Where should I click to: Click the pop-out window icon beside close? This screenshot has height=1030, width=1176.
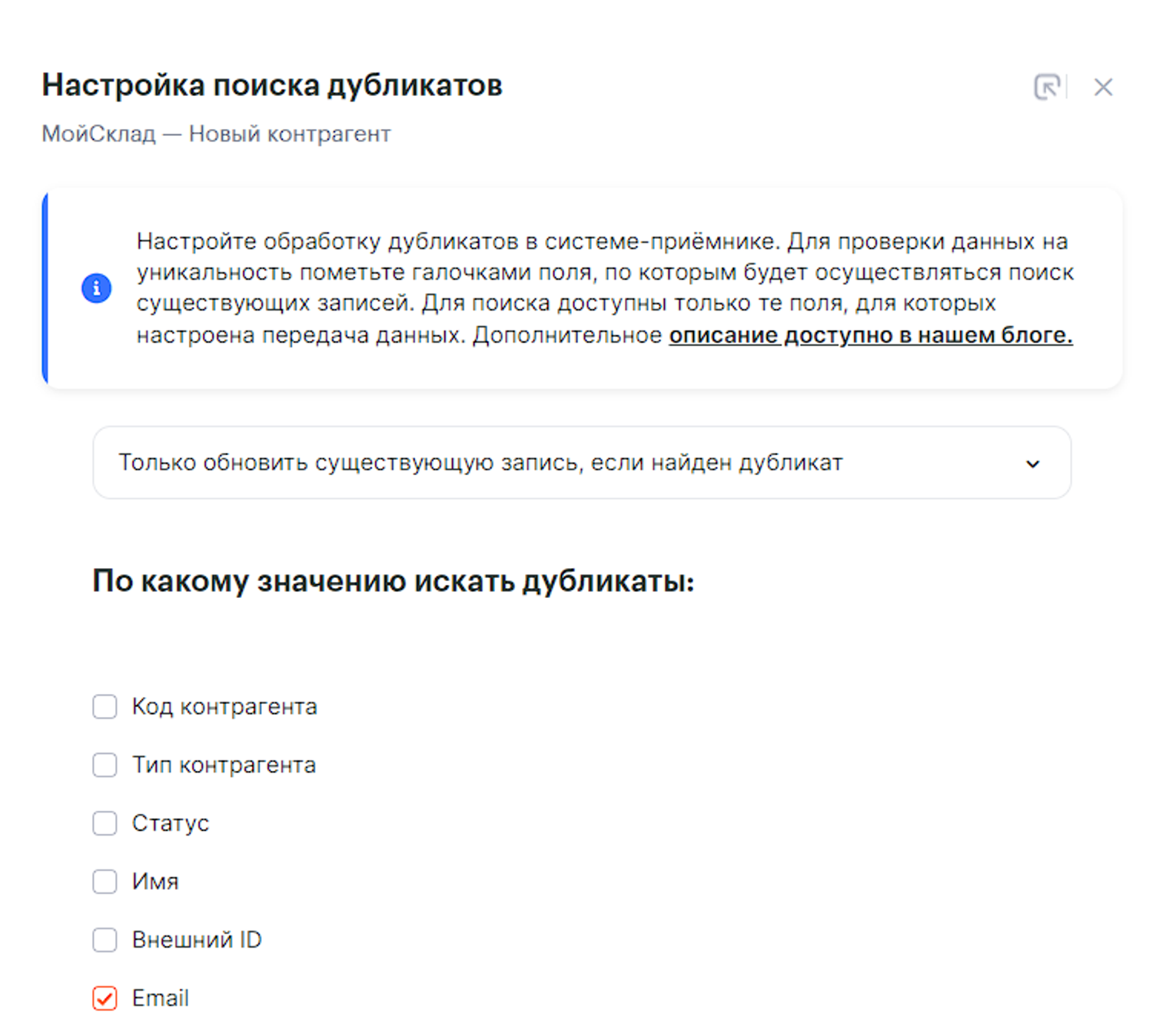point(1047,87)
